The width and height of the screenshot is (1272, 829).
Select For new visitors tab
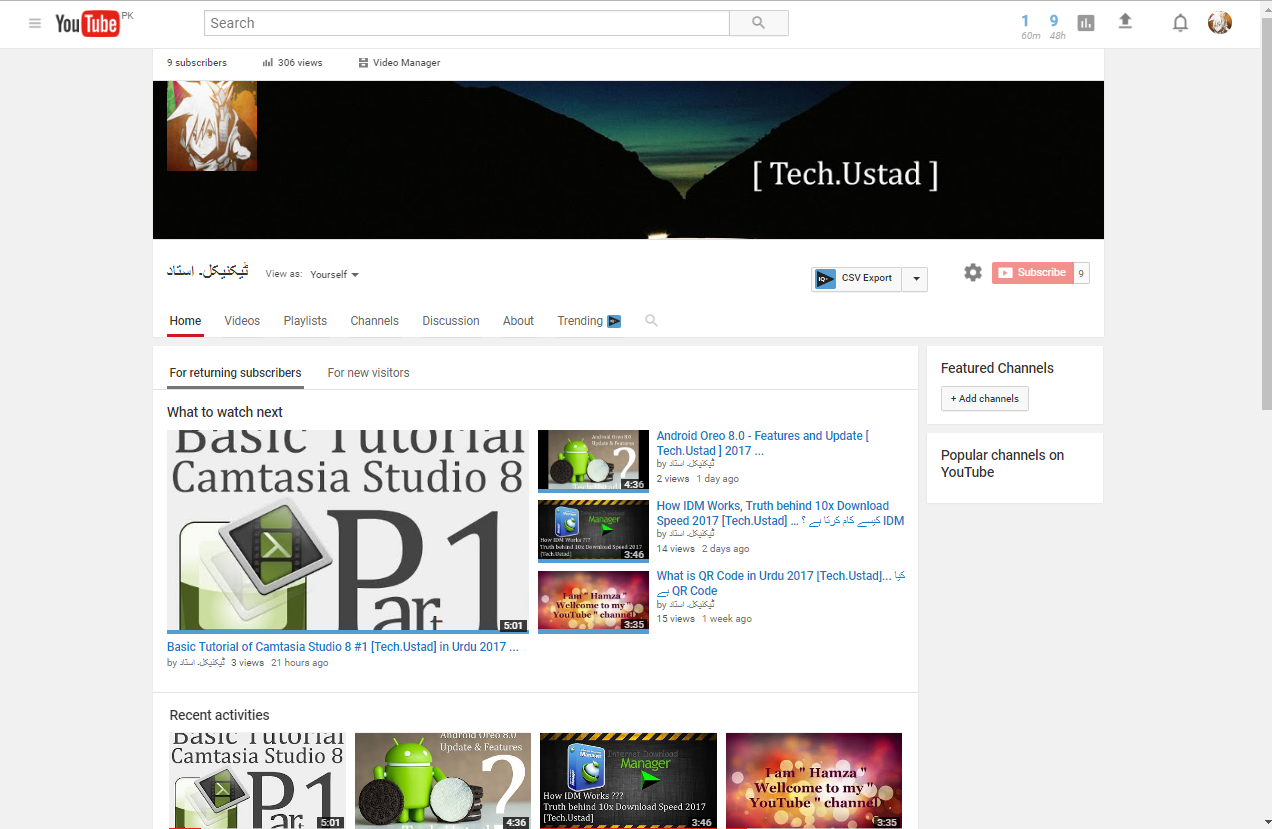point(368,373)
